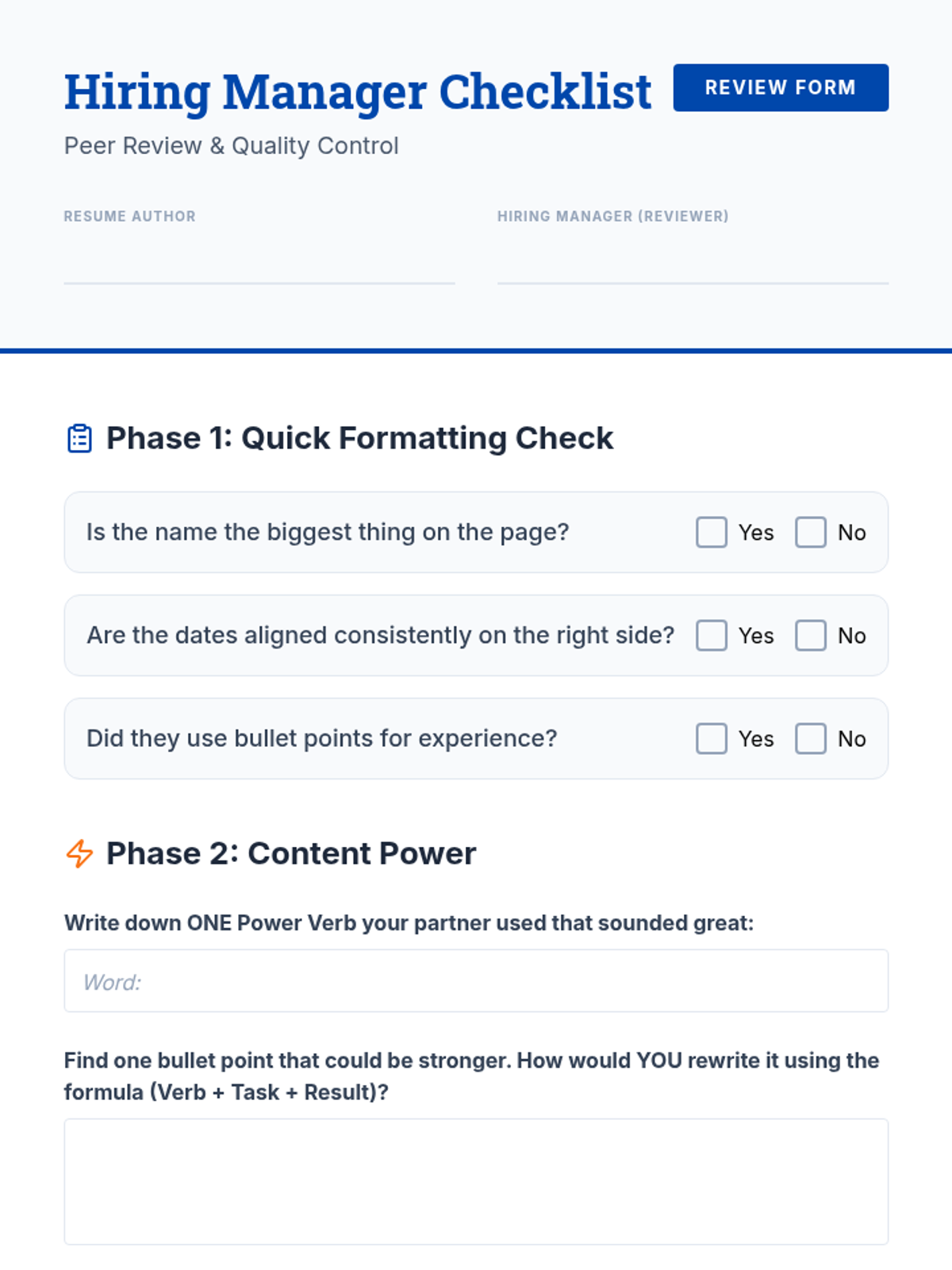Image resolution: width=952 pixels, height=1270 pixels.
Task: Click the Peer Review & Quality Control subtitle
Action: pyautogui.click(x=231, y=146)
